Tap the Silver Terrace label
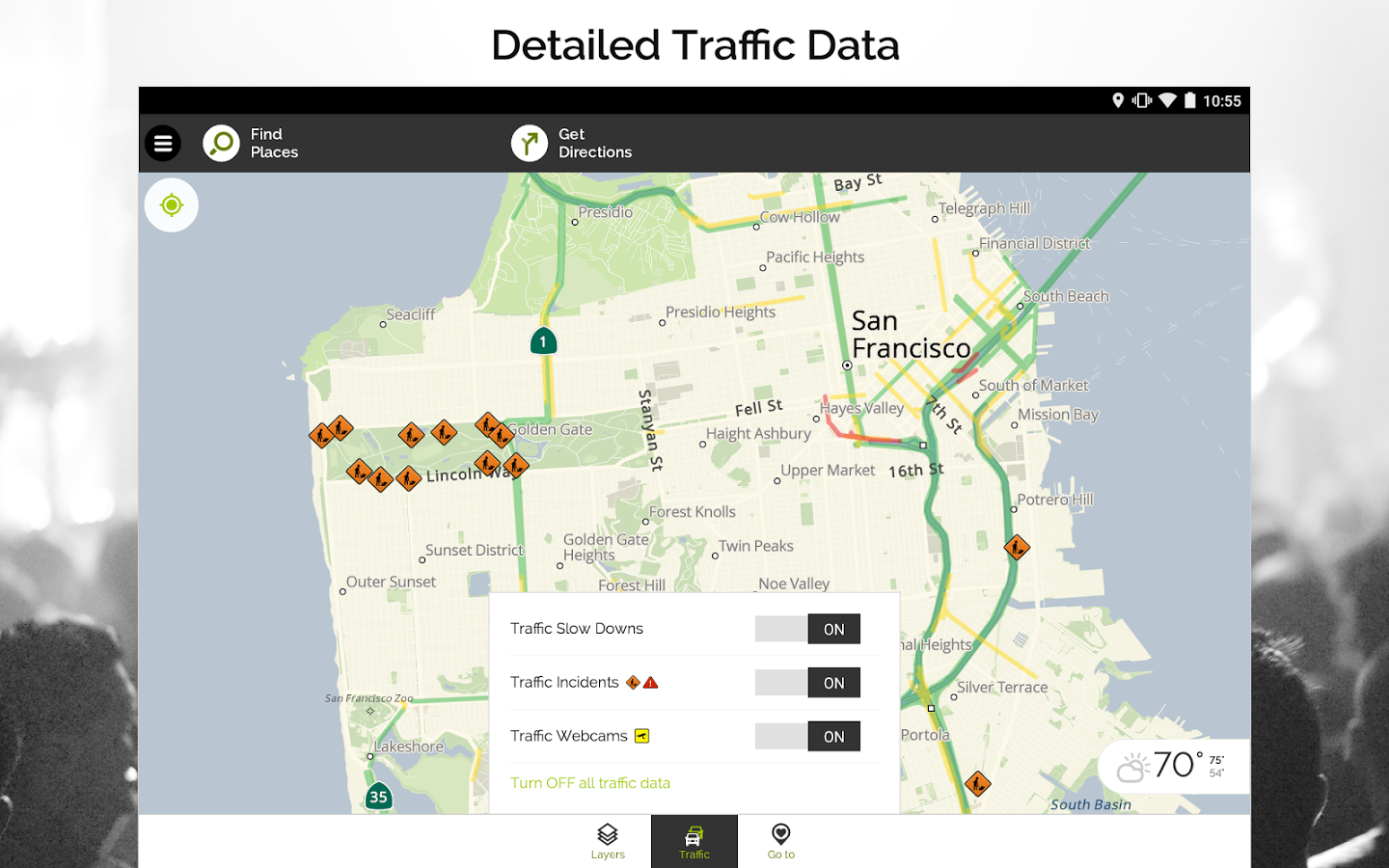Screen dimensions: 1389x868 tap(1002, 688)
